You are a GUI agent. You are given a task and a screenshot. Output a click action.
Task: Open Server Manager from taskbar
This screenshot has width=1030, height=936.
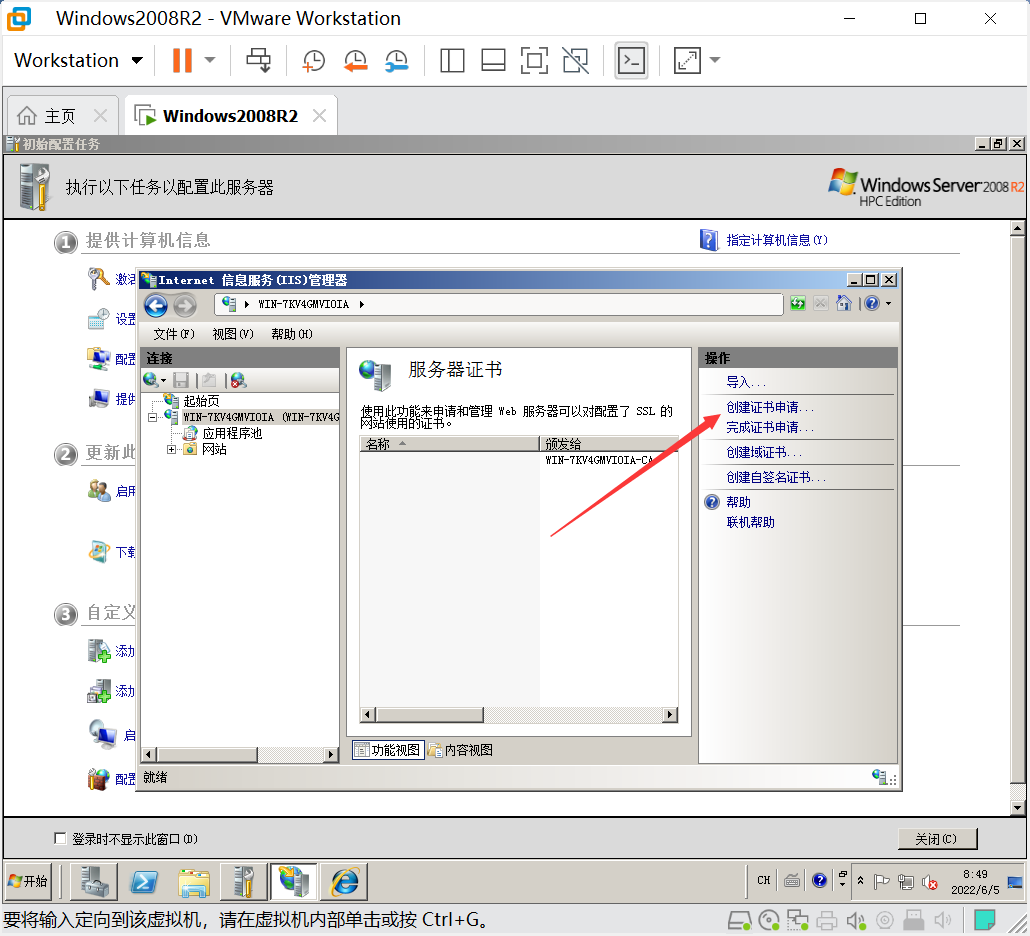pos(94,881)
